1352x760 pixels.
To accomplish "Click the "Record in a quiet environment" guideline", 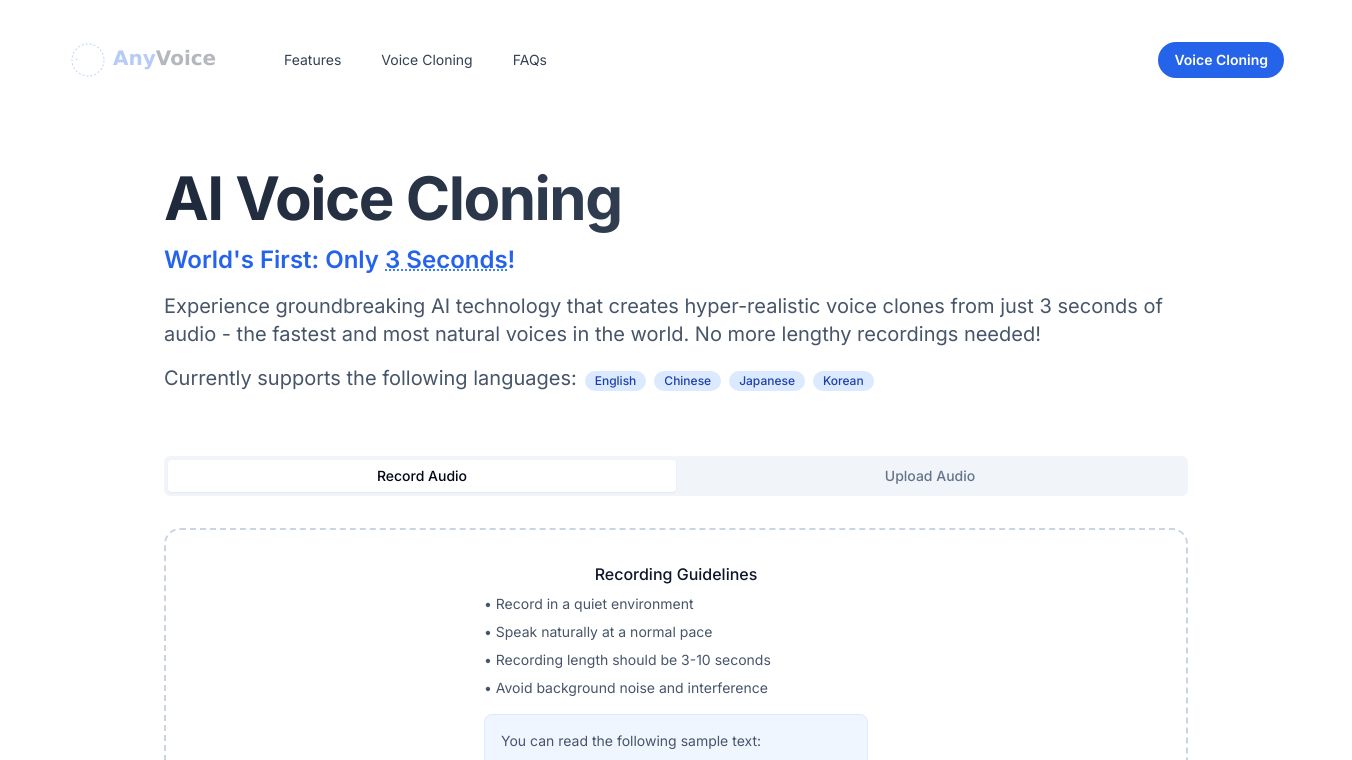I will (594, 604).
